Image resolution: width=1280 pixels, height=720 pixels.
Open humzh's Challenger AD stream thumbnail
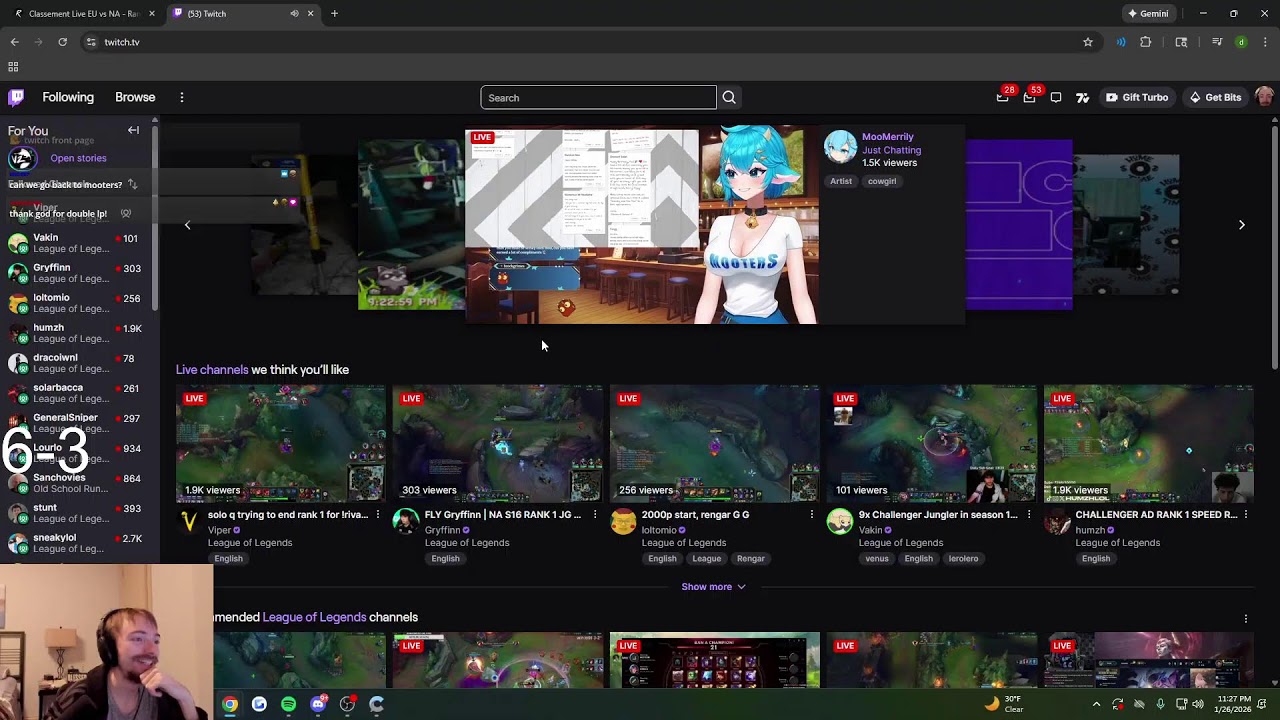(x=1148, y=443)
